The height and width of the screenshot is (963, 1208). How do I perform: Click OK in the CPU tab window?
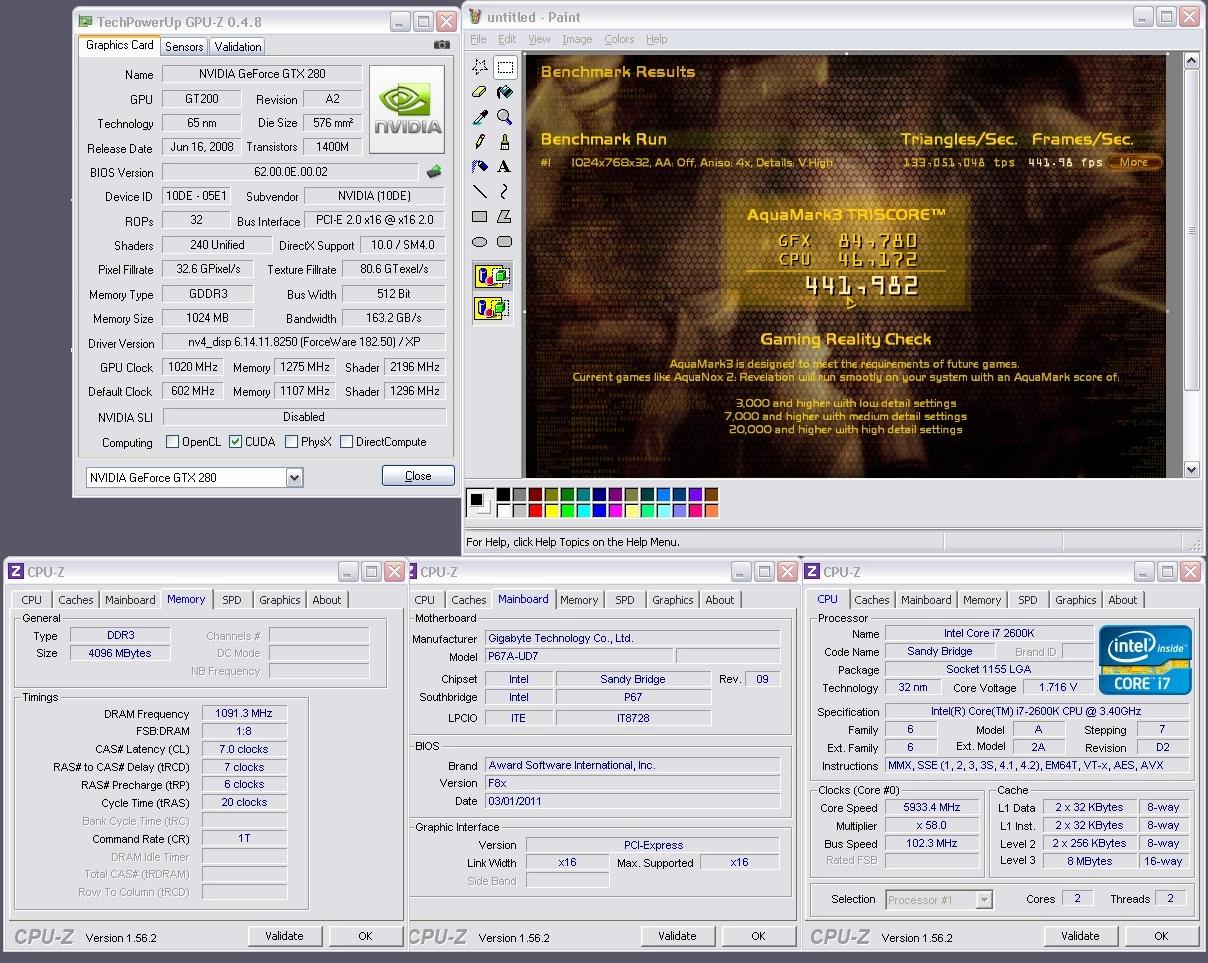coord(1161,936)
